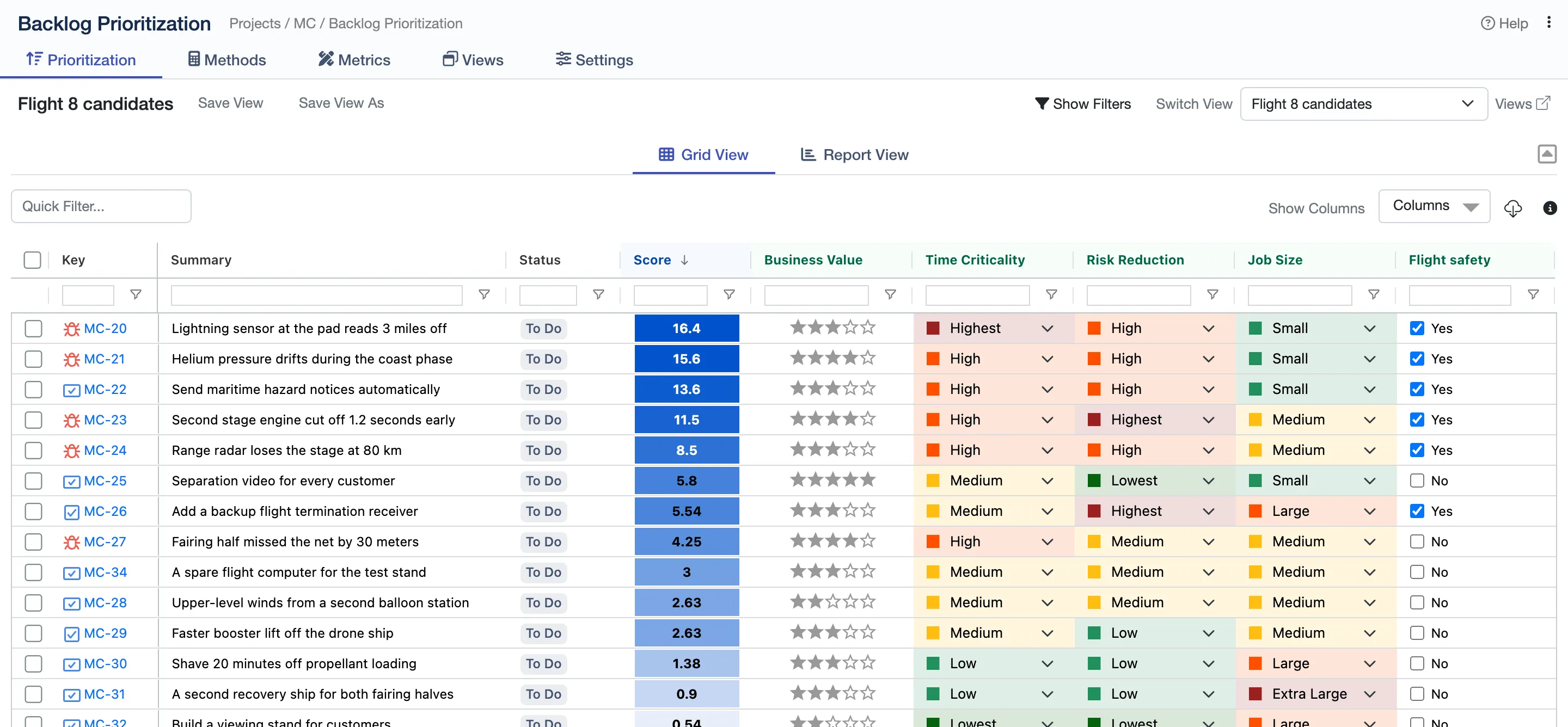Screen dimensions: 1568x727
Task: Click the Job Size filter funnel icon
Action: click(x=1374, y=294)
